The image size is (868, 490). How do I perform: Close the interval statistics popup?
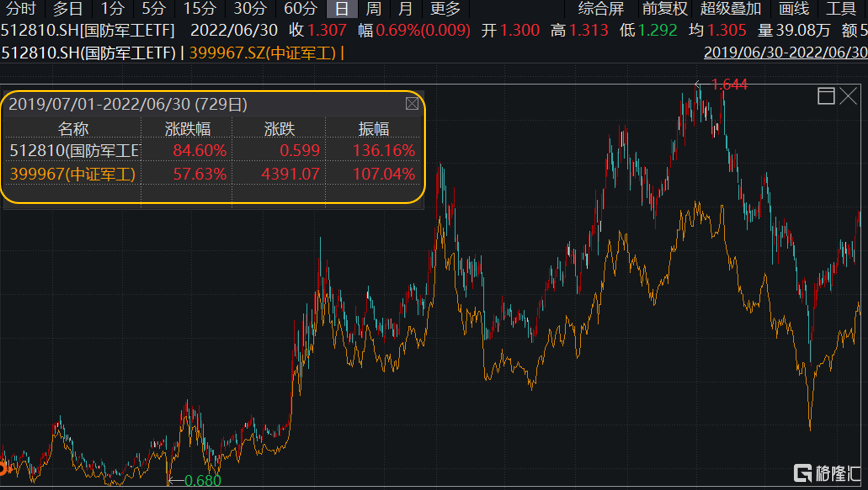pos(412,104)
